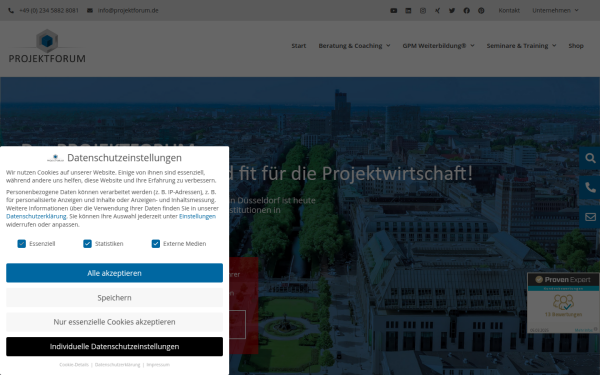The image size is (600, 375).
Task: Expand Seminare & Training menu
Action: tap(521, 46)
